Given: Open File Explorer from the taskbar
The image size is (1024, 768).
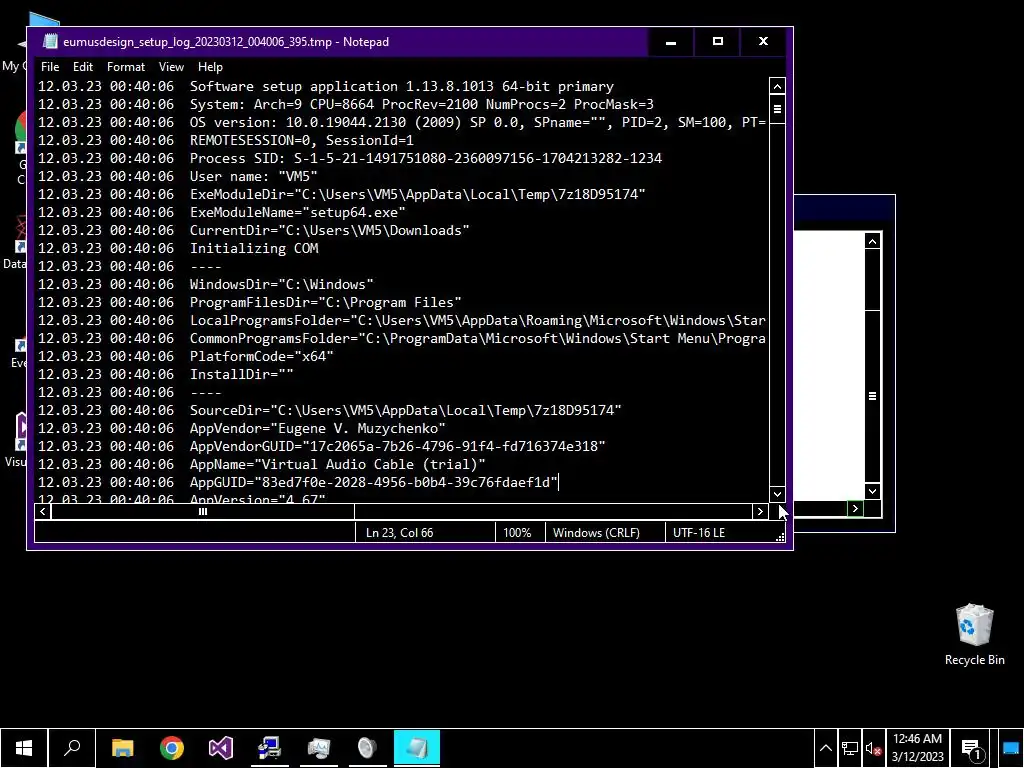Looking at the screenshot, I should (x=122, y=748).
